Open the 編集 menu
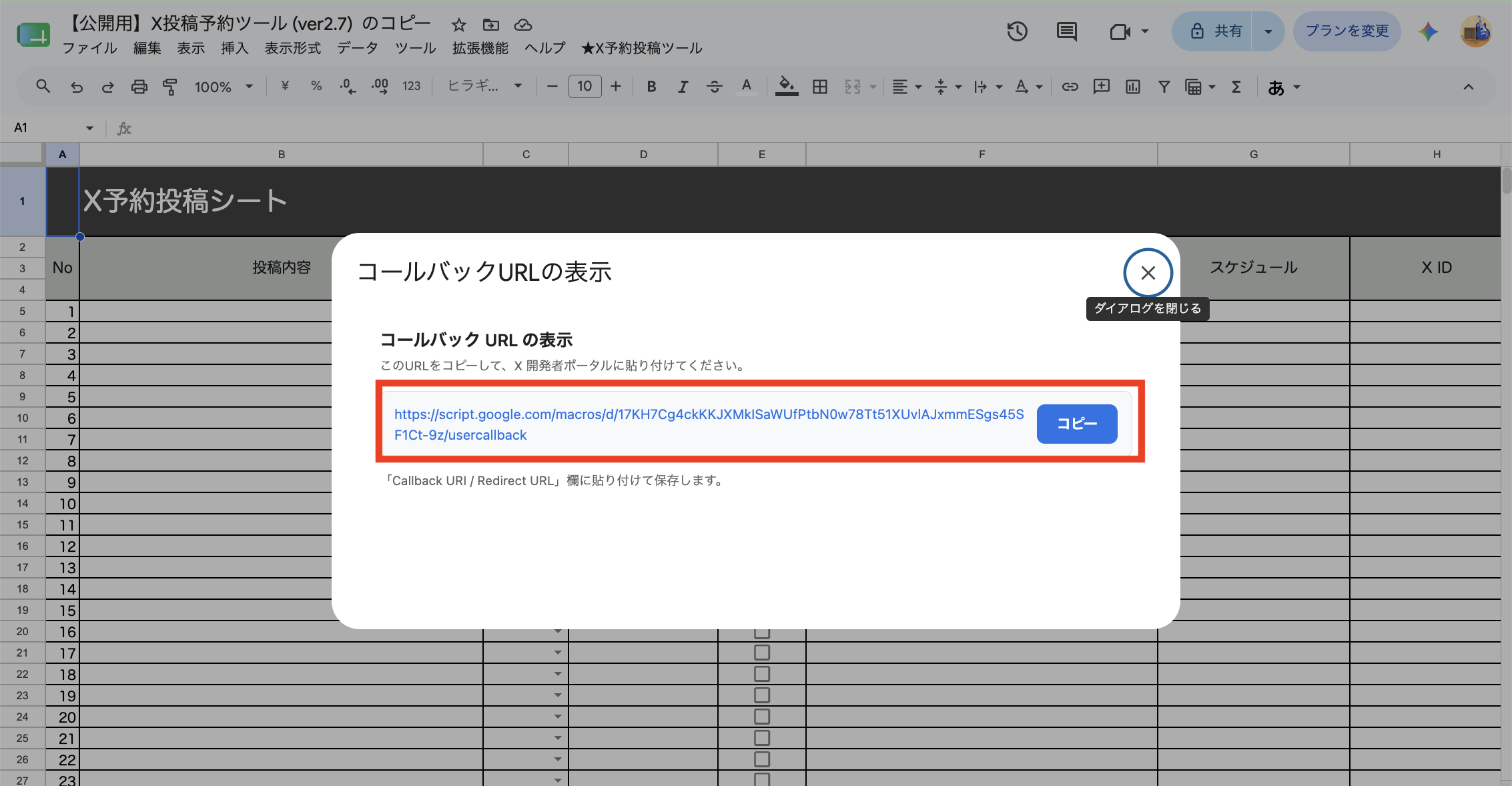Screen dimensions: 1512x786 pyautogui.click(x=147, y=48)
